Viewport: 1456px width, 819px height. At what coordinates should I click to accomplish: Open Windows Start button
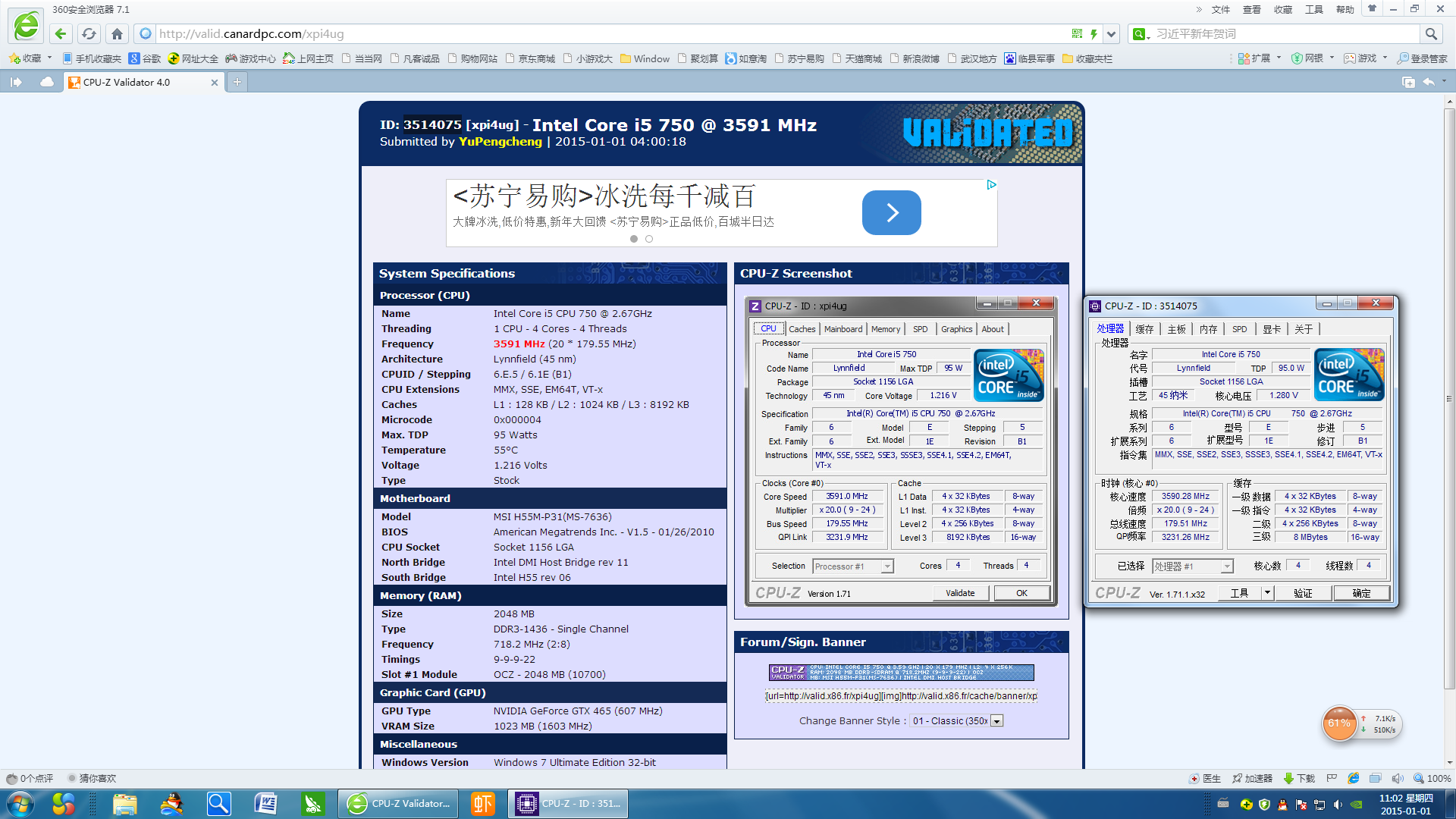point(20,804)
